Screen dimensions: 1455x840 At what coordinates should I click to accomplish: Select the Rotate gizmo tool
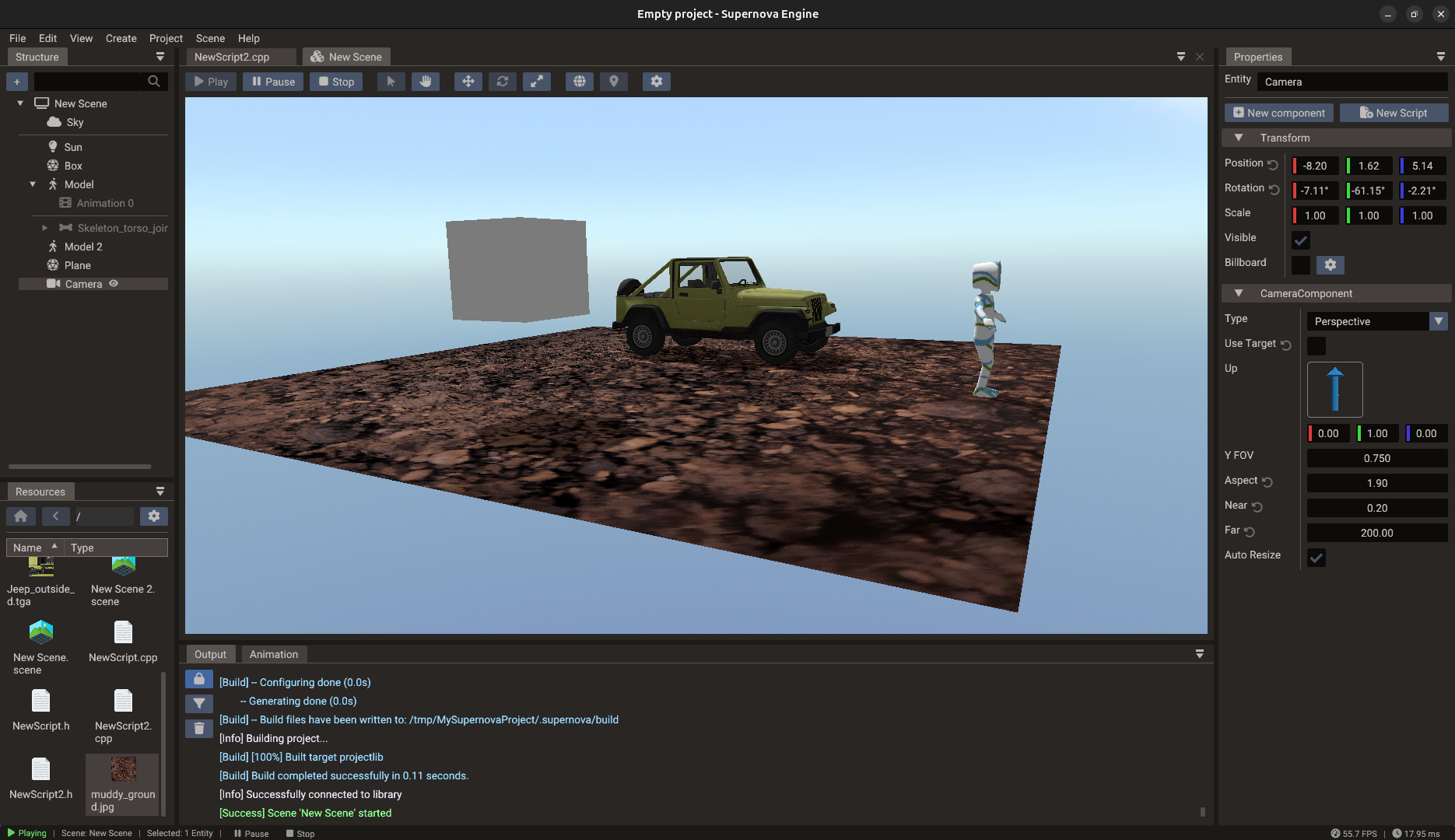pyautogui.click(x=503, y=81)
